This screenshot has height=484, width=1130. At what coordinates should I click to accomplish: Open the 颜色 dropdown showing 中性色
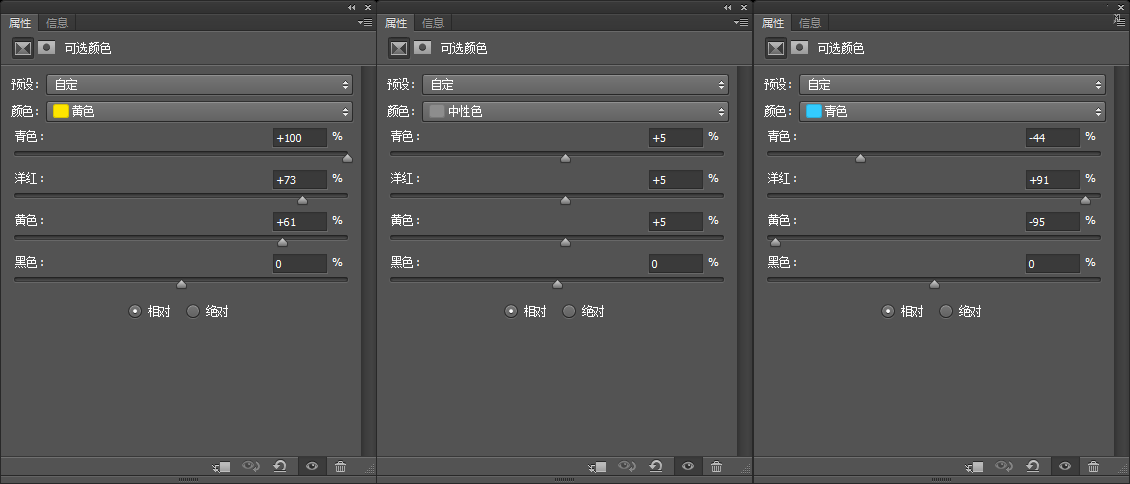(576, 111)
